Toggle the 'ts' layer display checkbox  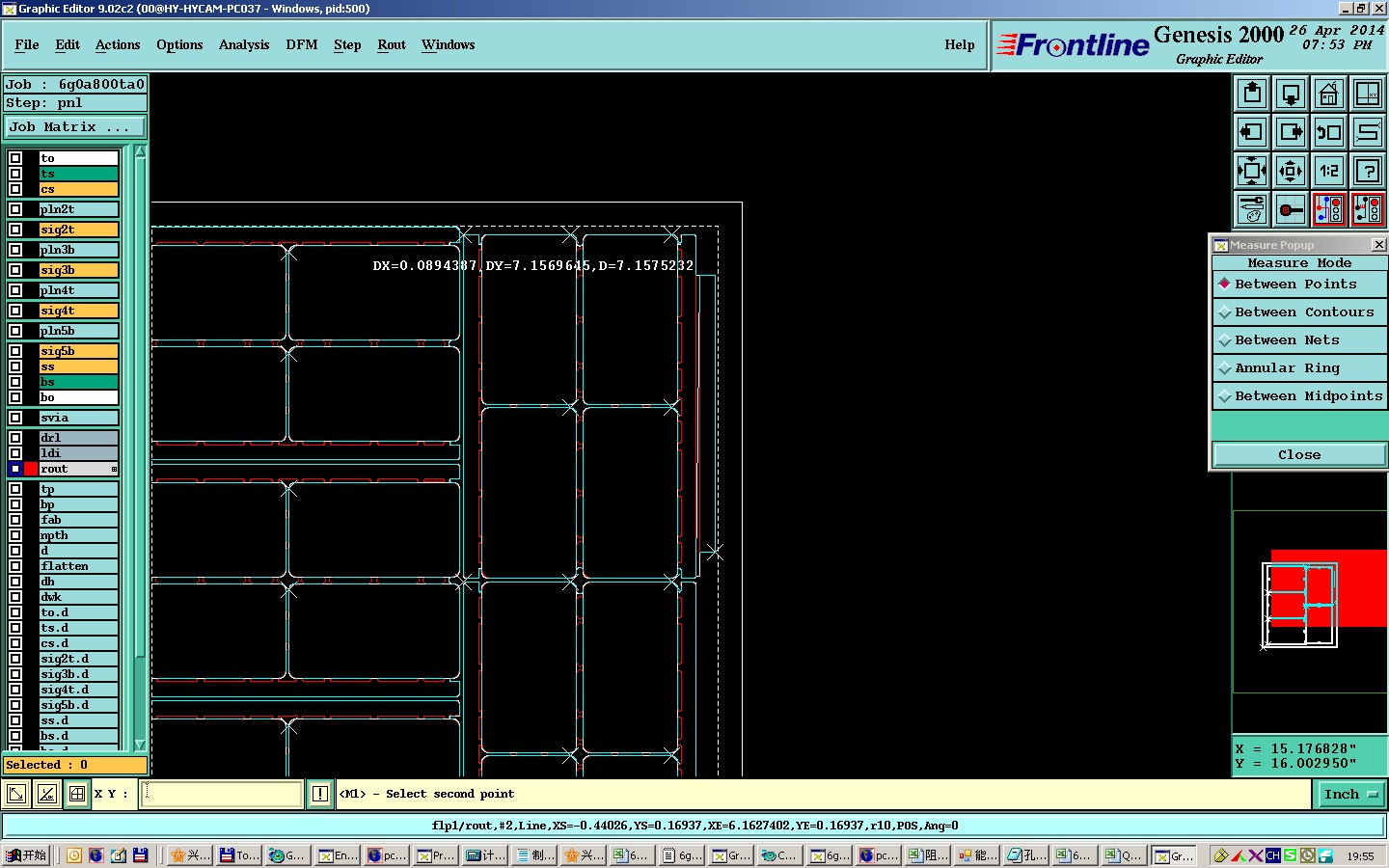(15, 174)
